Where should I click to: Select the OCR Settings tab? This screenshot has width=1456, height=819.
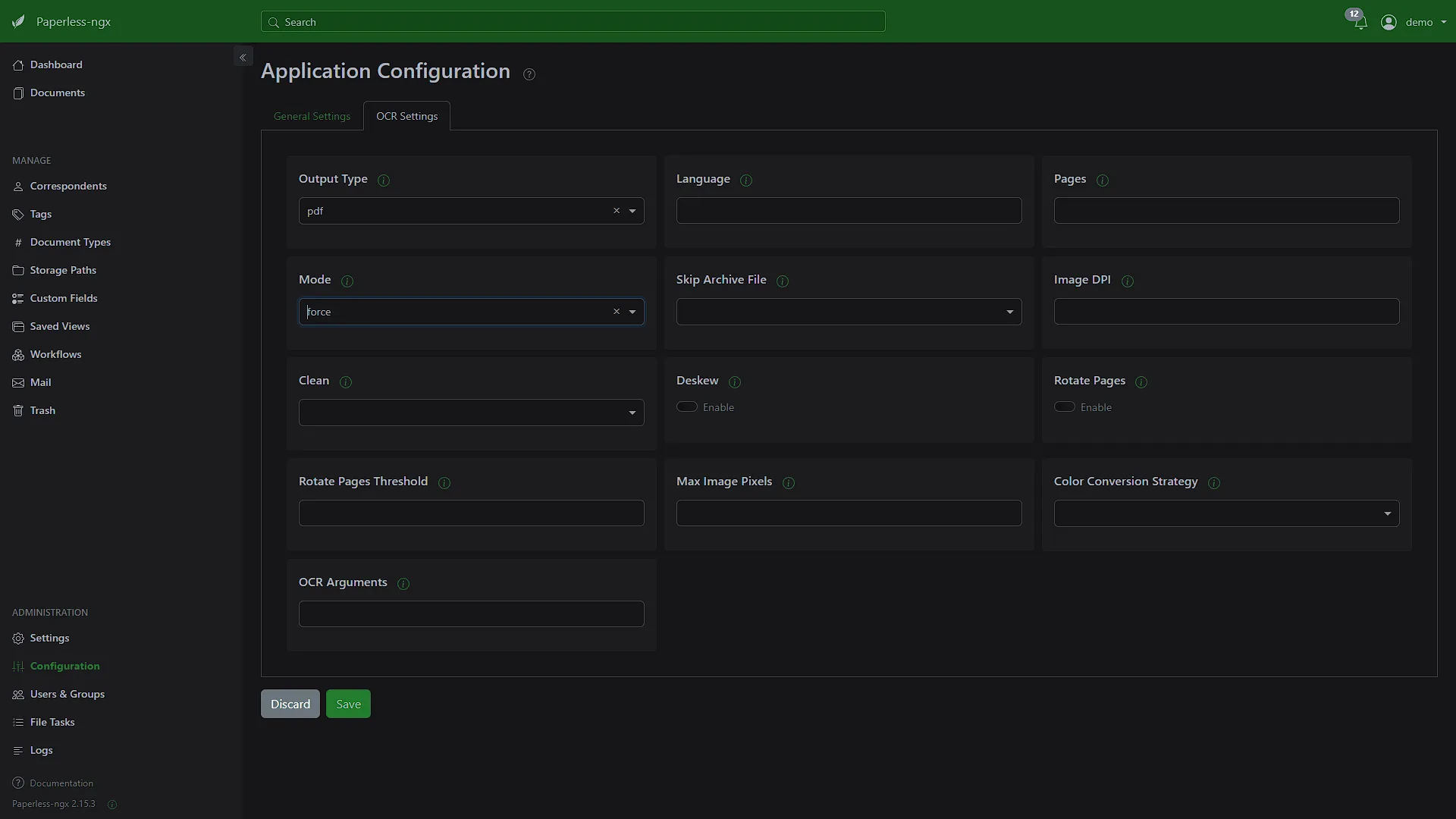407,116
